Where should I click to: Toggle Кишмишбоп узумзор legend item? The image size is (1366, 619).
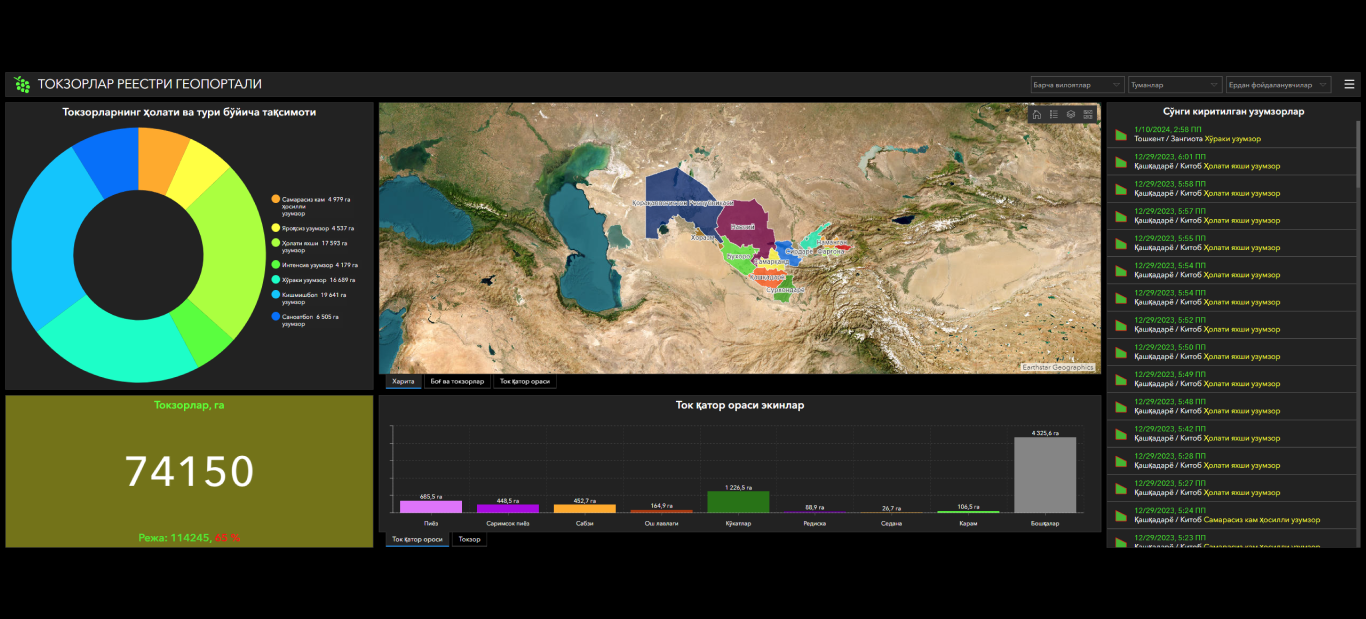coord(276,298)
